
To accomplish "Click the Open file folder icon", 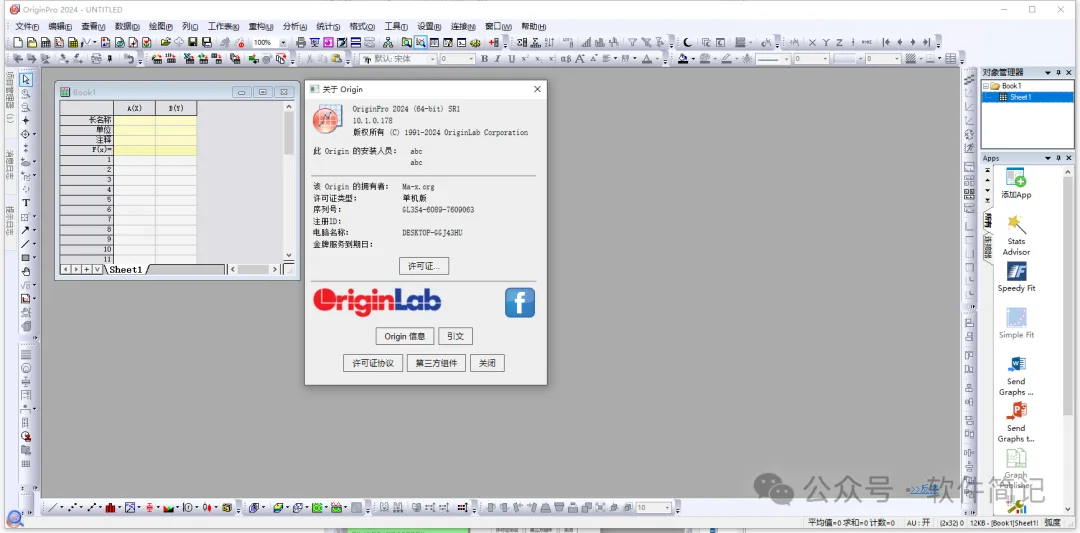I will click(x=166, y=42).
